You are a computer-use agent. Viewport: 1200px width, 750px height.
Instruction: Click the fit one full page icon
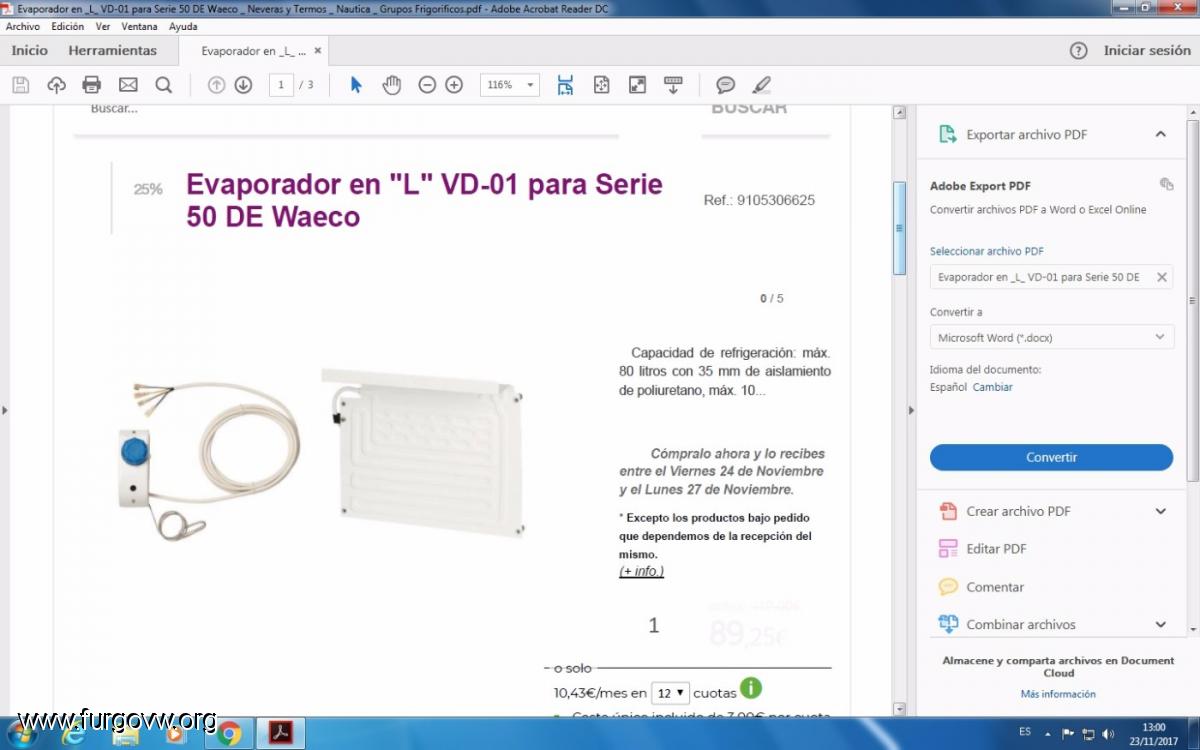(601, 85)
